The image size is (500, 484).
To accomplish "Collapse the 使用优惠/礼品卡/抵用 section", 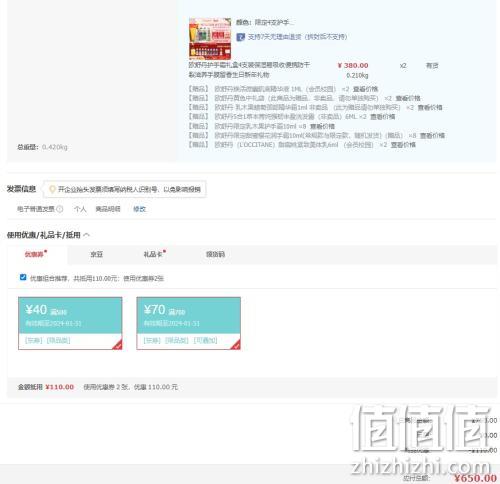I will click(86, 235).
